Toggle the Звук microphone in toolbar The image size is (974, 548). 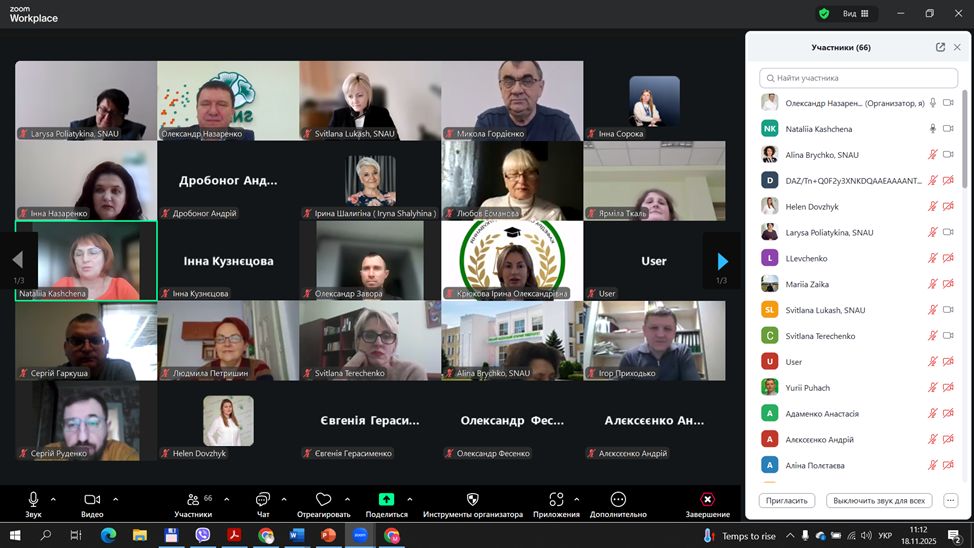[x=33, y=499]
